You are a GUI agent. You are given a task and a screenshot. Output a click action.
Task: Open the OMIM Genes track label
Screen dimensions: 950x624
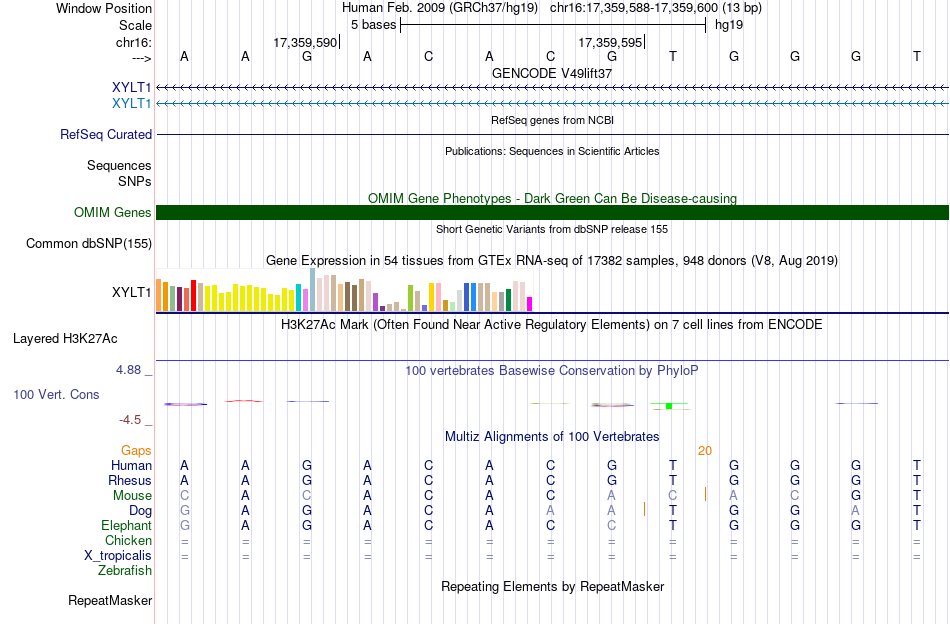tap(113, 213)
